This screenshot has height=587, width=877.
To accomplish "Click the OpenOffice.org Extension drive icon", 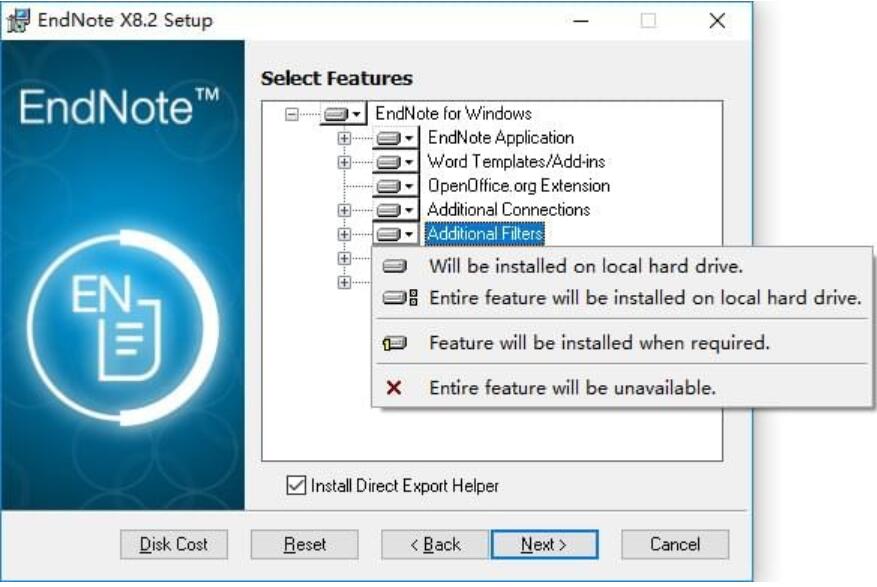I will 389,186.
